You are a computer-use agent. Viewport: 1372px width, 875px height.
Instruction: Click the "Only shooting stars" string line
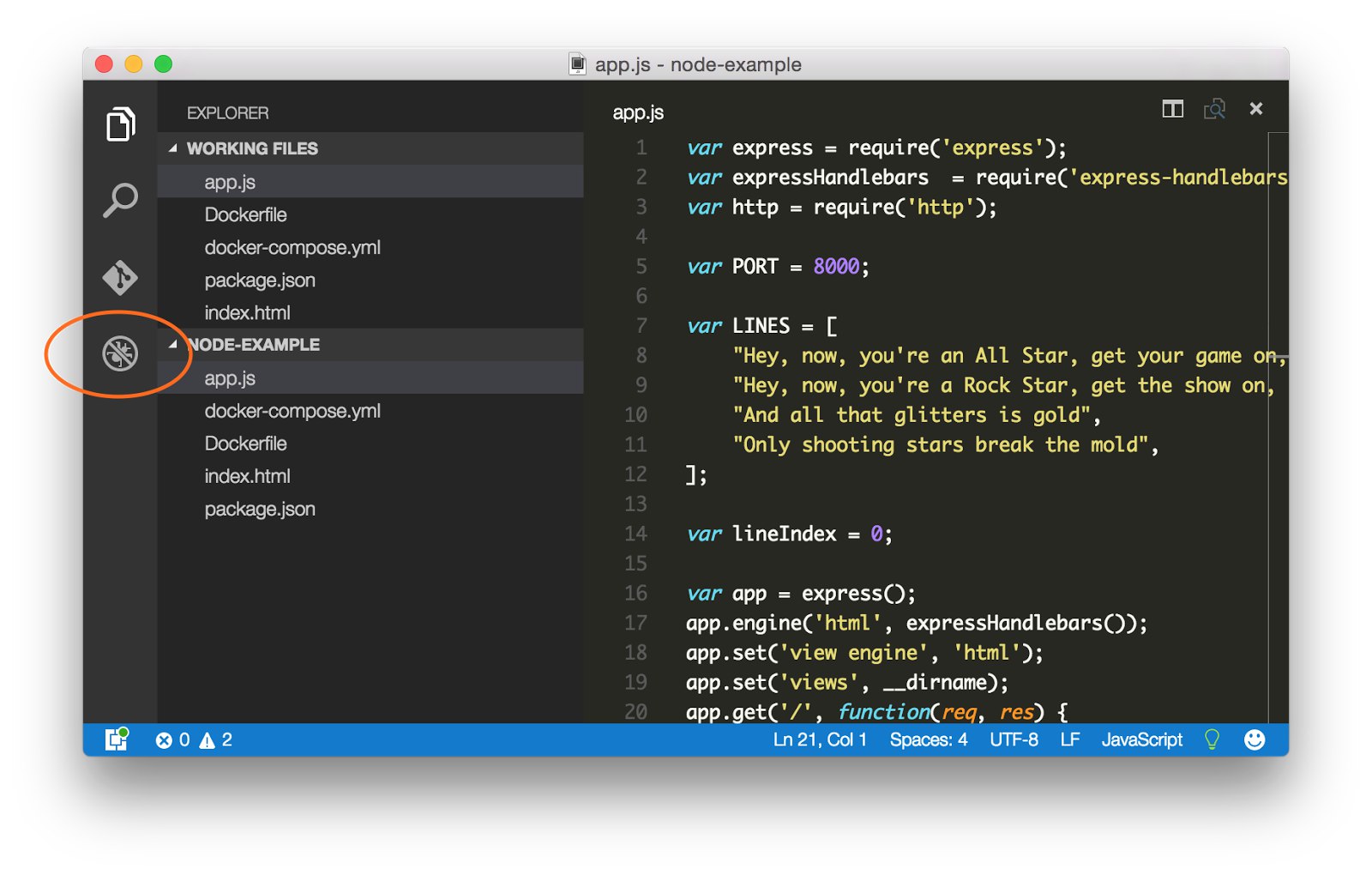point(946,445)
